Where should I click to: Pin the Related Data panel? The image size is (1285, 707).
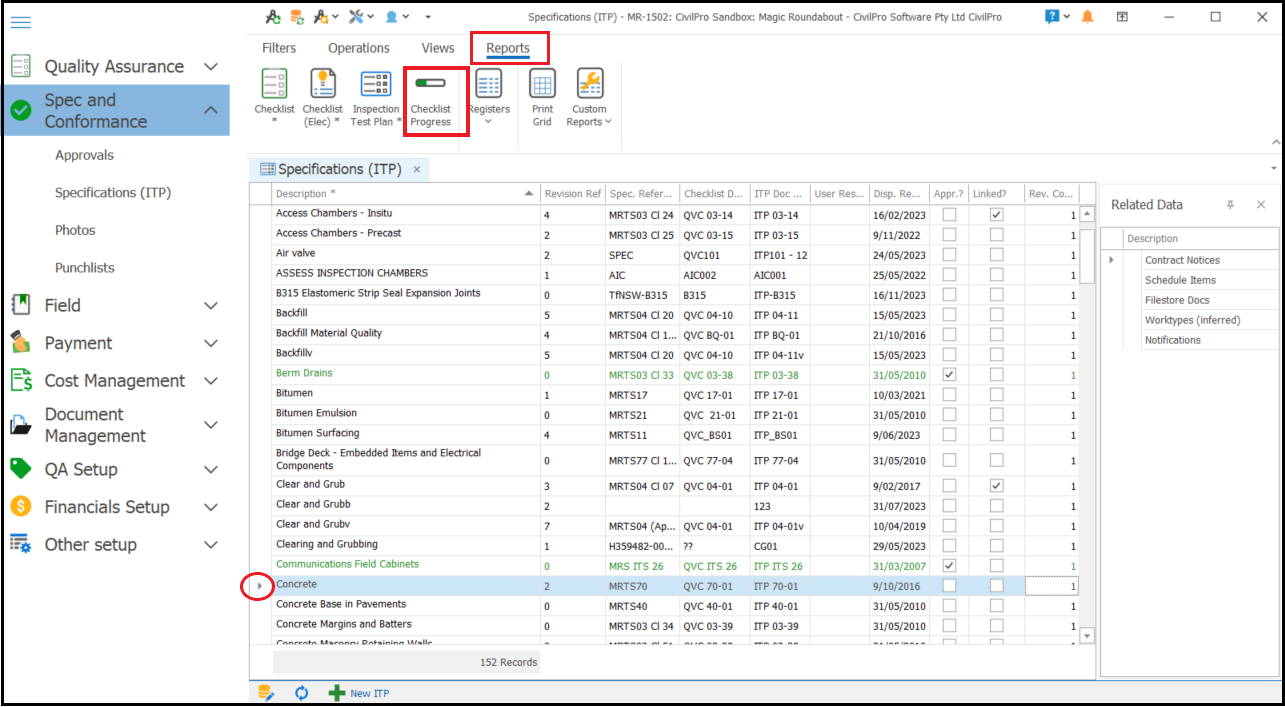point(1231,204)
